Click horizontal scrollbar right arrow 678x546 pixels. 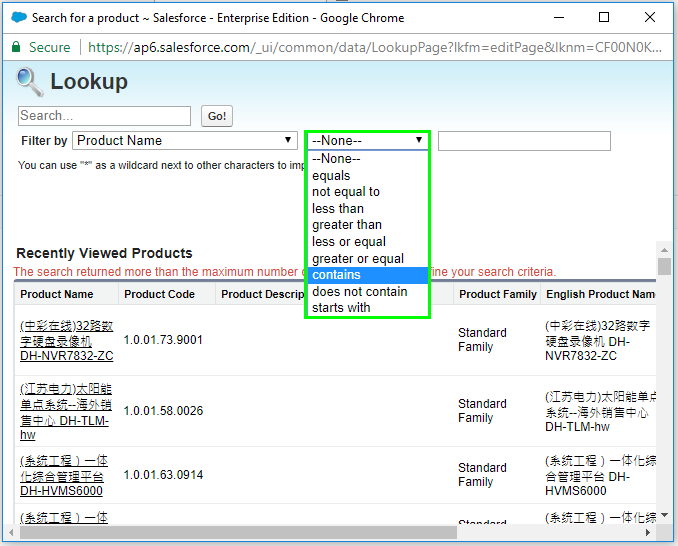pos(647,533)
